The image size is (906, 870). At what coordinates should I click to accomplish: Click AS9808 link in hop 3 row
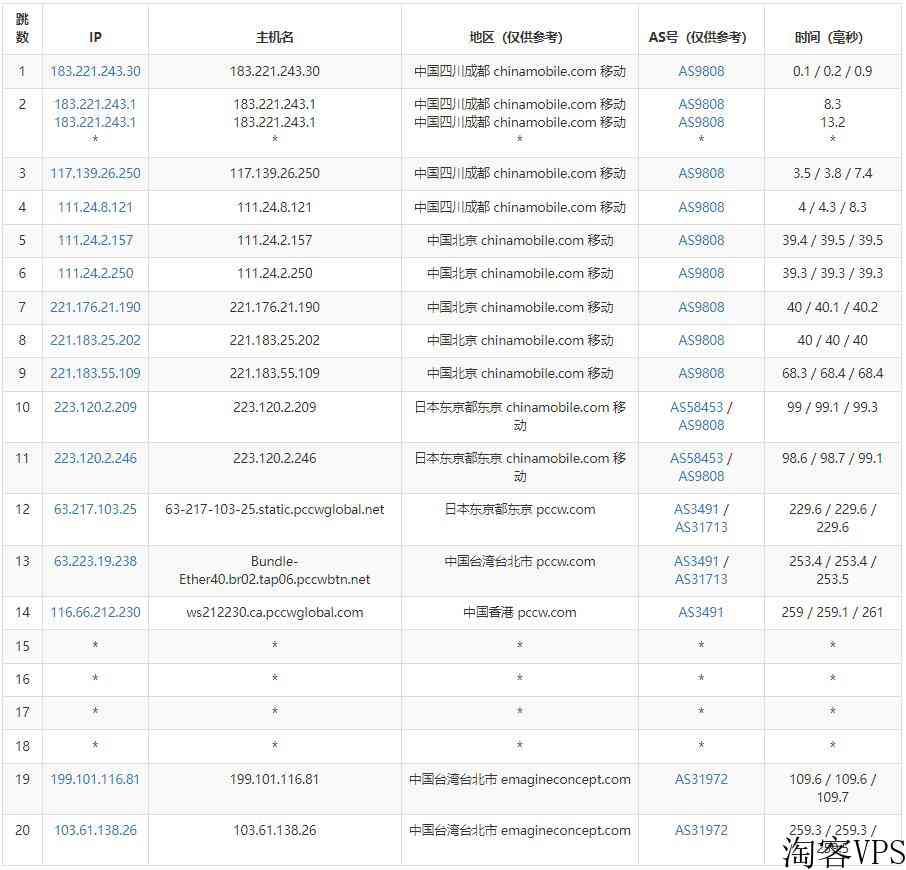[x=701, y=173]
